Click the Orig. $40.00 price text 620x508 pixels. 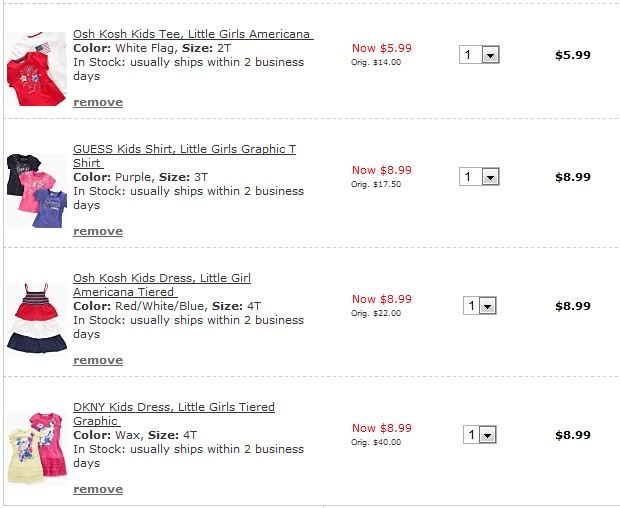(376, 442)
